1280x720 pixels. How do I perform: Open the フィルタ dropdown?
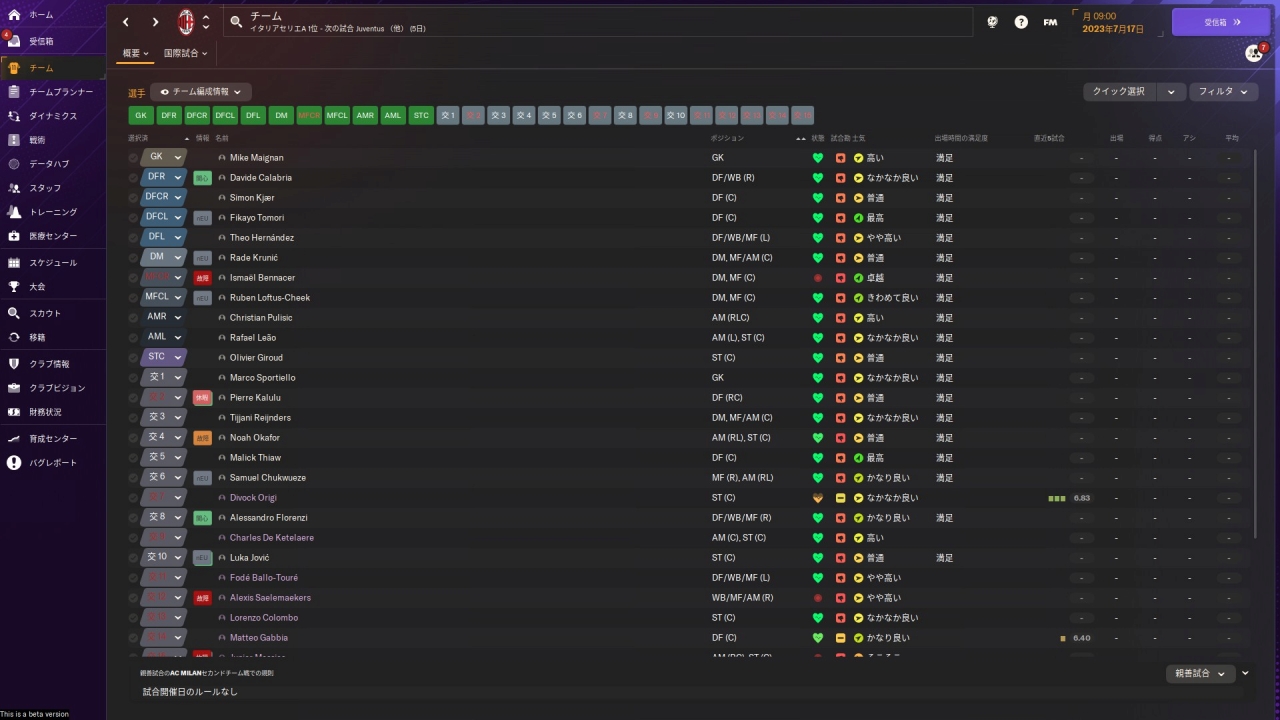pos(1223,92)
